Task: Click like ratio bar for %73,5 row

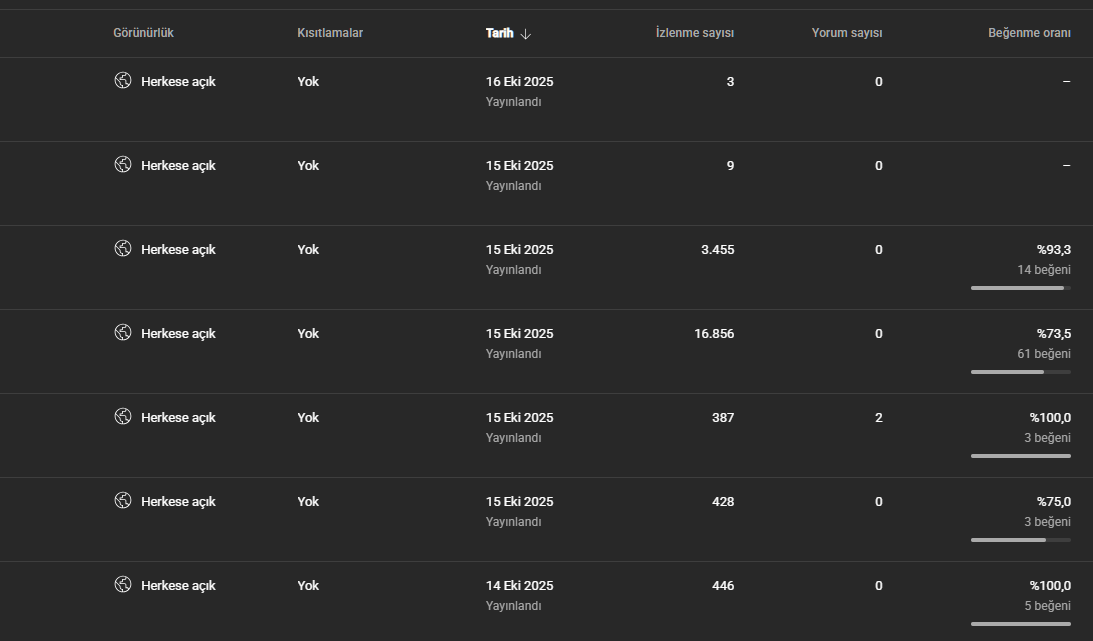Action: tap(1021, 372)
